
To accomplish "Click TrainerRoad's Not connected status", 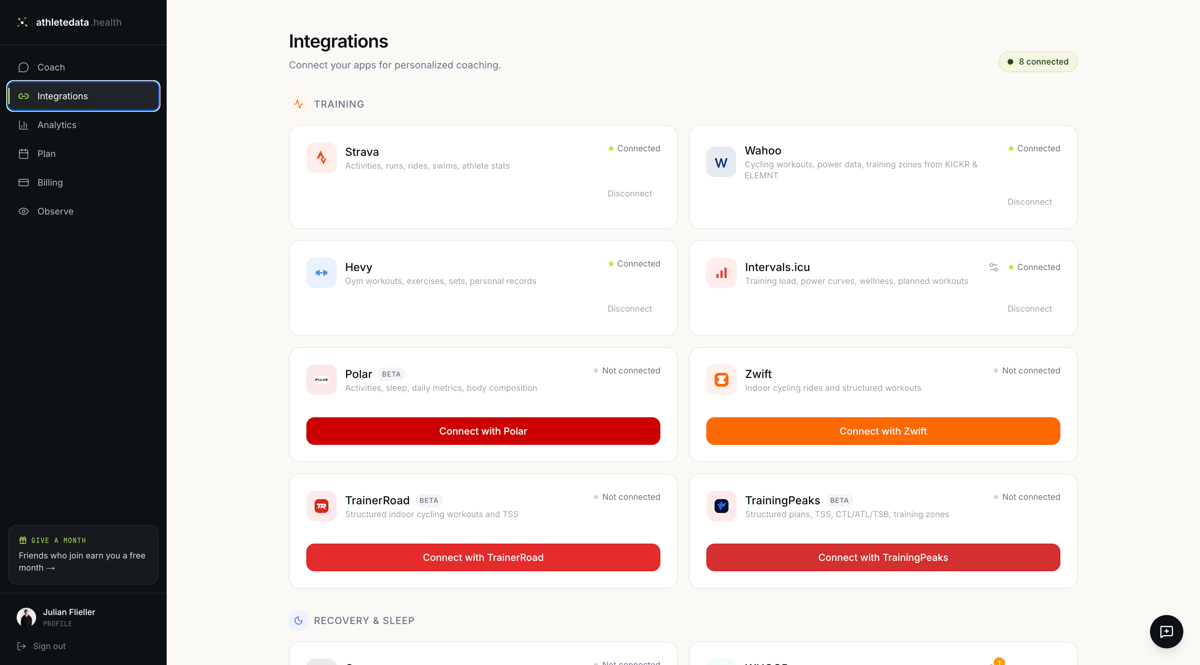I will click(627, 497).
